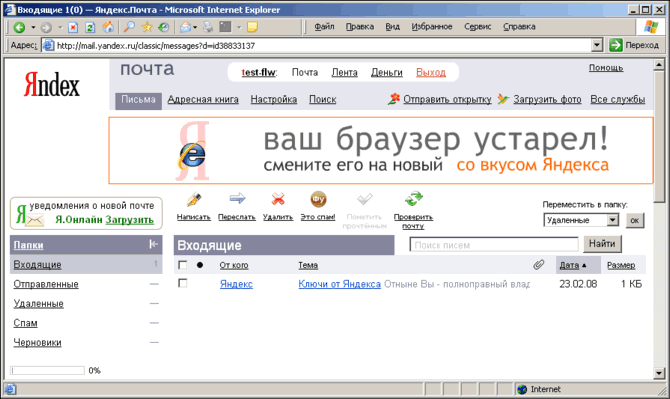Click the Internet Explorer logo in banner
670x399 pixels.
[192, 155]
